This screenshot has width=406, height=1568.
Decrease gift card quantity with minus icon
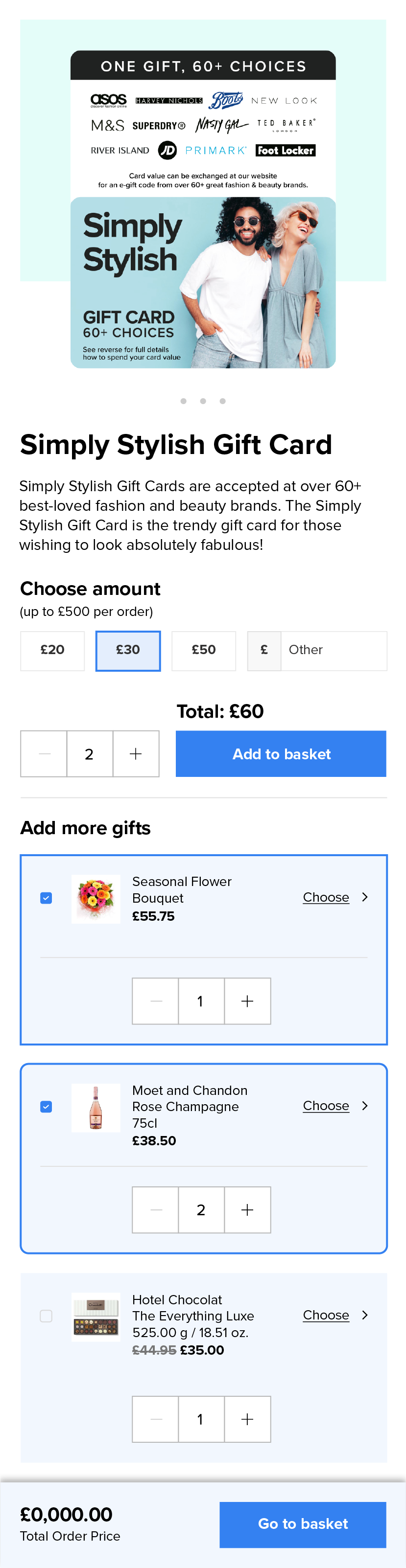point(44,753)
